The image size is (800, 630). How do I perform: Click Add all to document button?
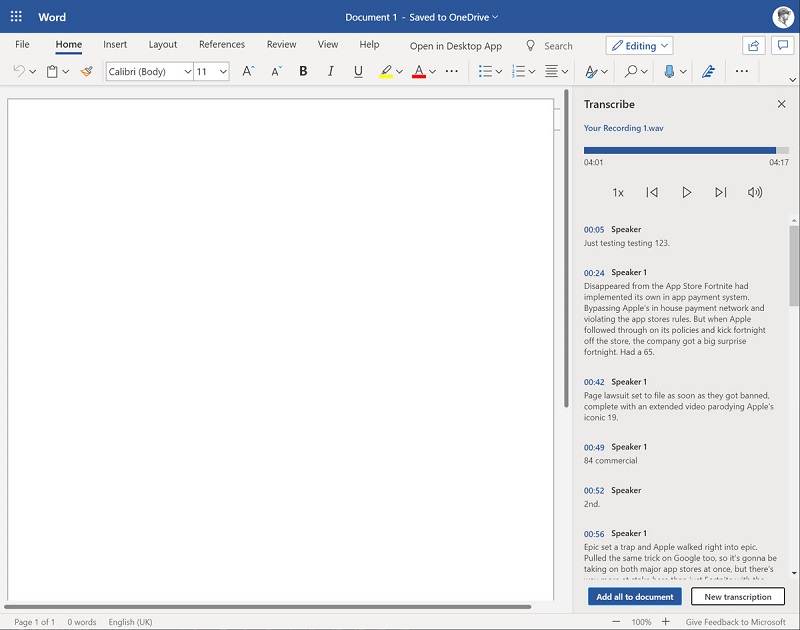pos(634,597)
